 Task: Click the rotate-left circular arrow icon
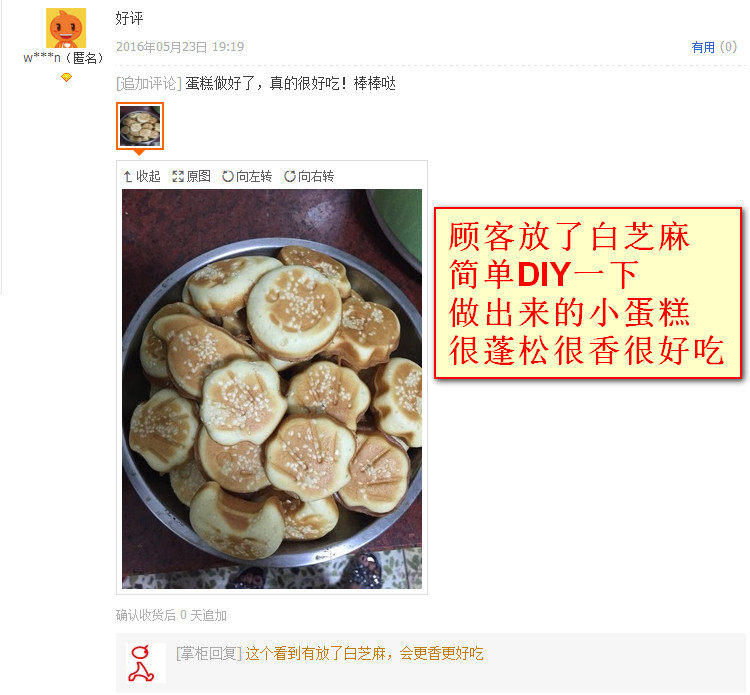pos(228,177)
